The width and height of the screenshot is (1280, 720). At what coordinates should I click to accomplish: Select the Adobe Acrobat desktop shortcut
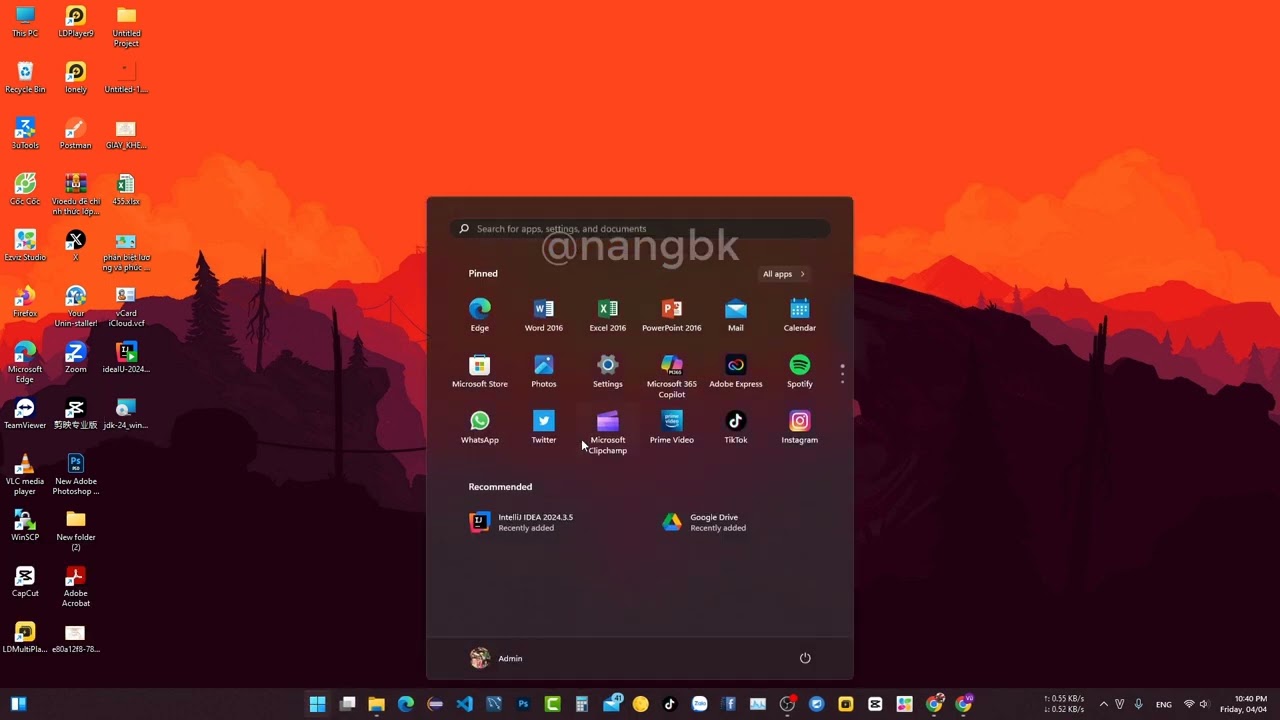pyautogui.click(x=76, y=587)
